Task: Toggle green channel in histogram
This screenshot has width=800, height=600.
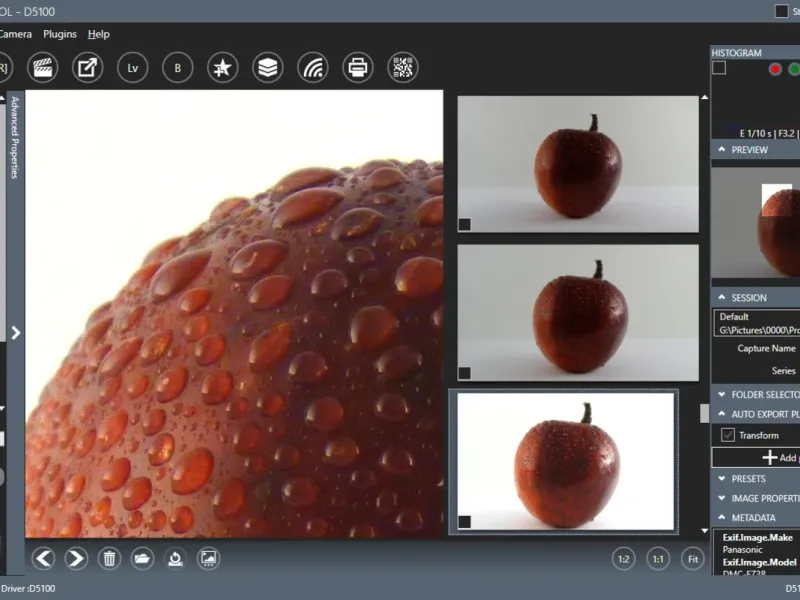Action: click(x=794, y=69)
